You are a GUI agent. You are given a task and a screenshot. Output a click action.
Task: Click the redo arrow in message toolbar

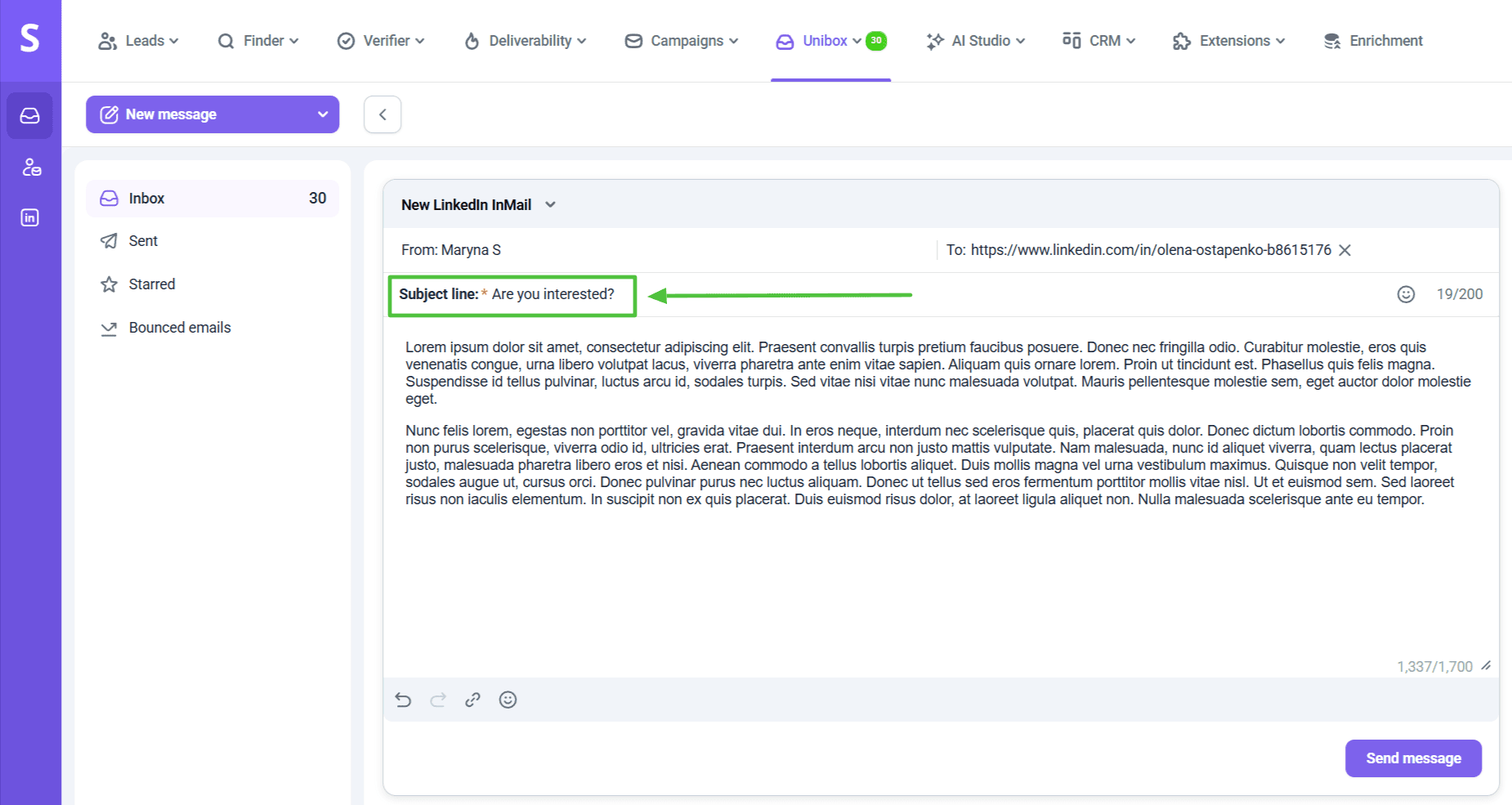[x=438, y=700]
